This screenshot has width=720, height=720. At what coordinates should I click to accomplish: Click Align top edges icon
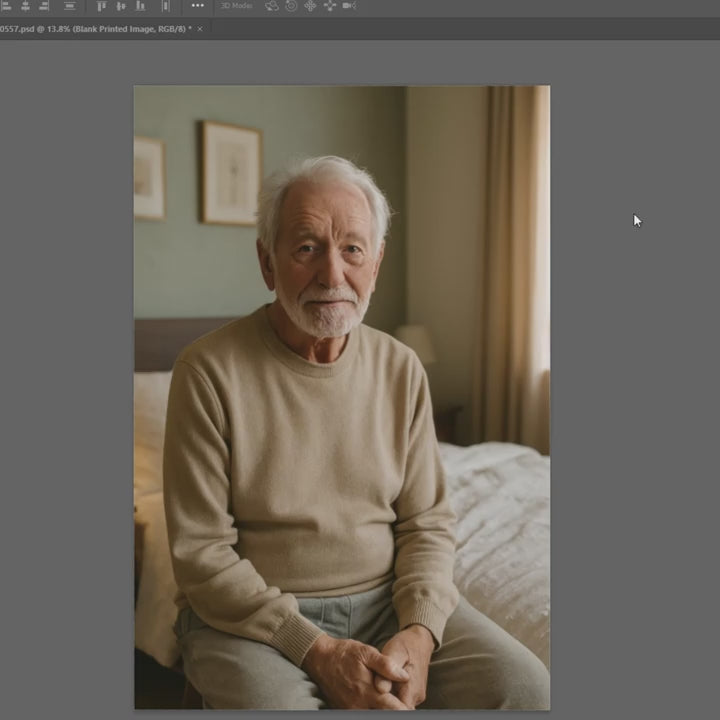coord(101,6)
